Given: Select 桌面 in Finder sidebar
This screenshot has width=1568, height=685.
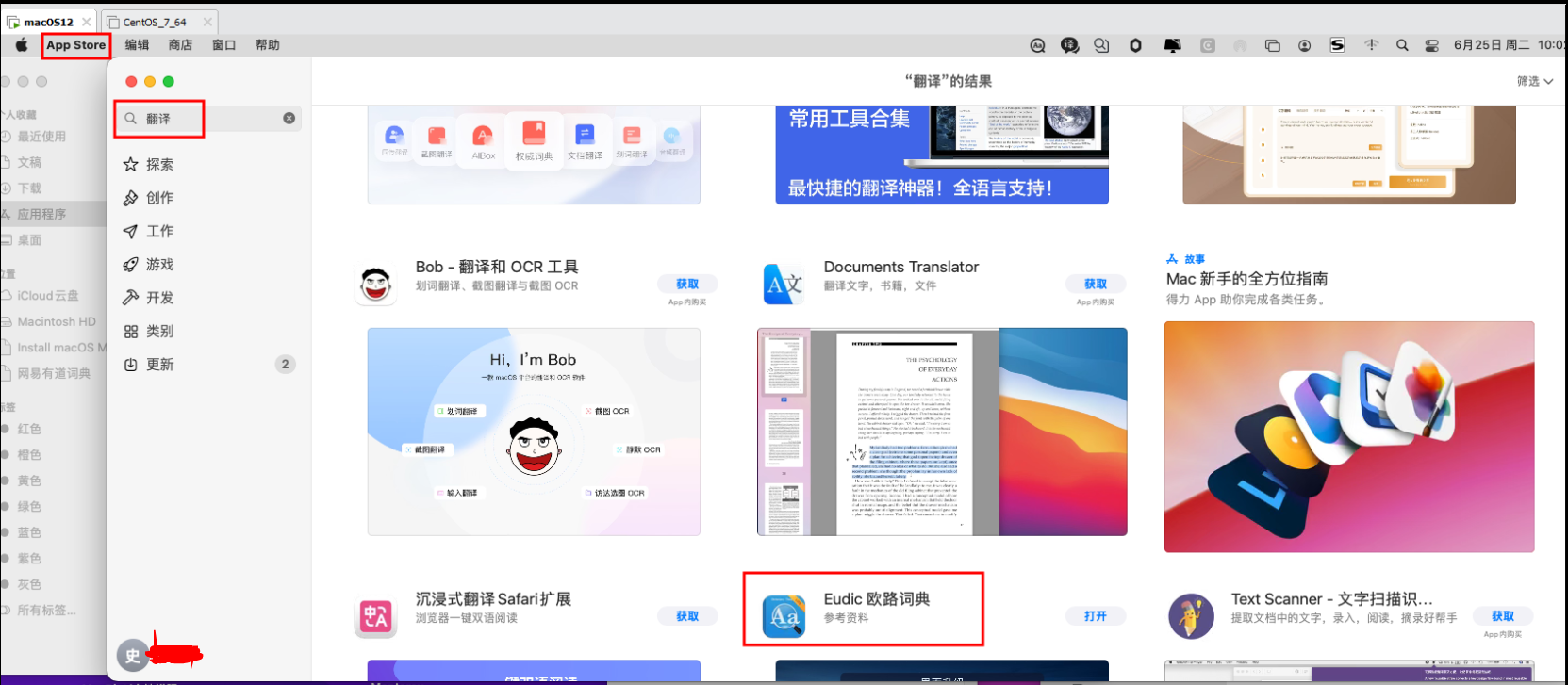Looking at the screenshot, I should pos(29,240).
